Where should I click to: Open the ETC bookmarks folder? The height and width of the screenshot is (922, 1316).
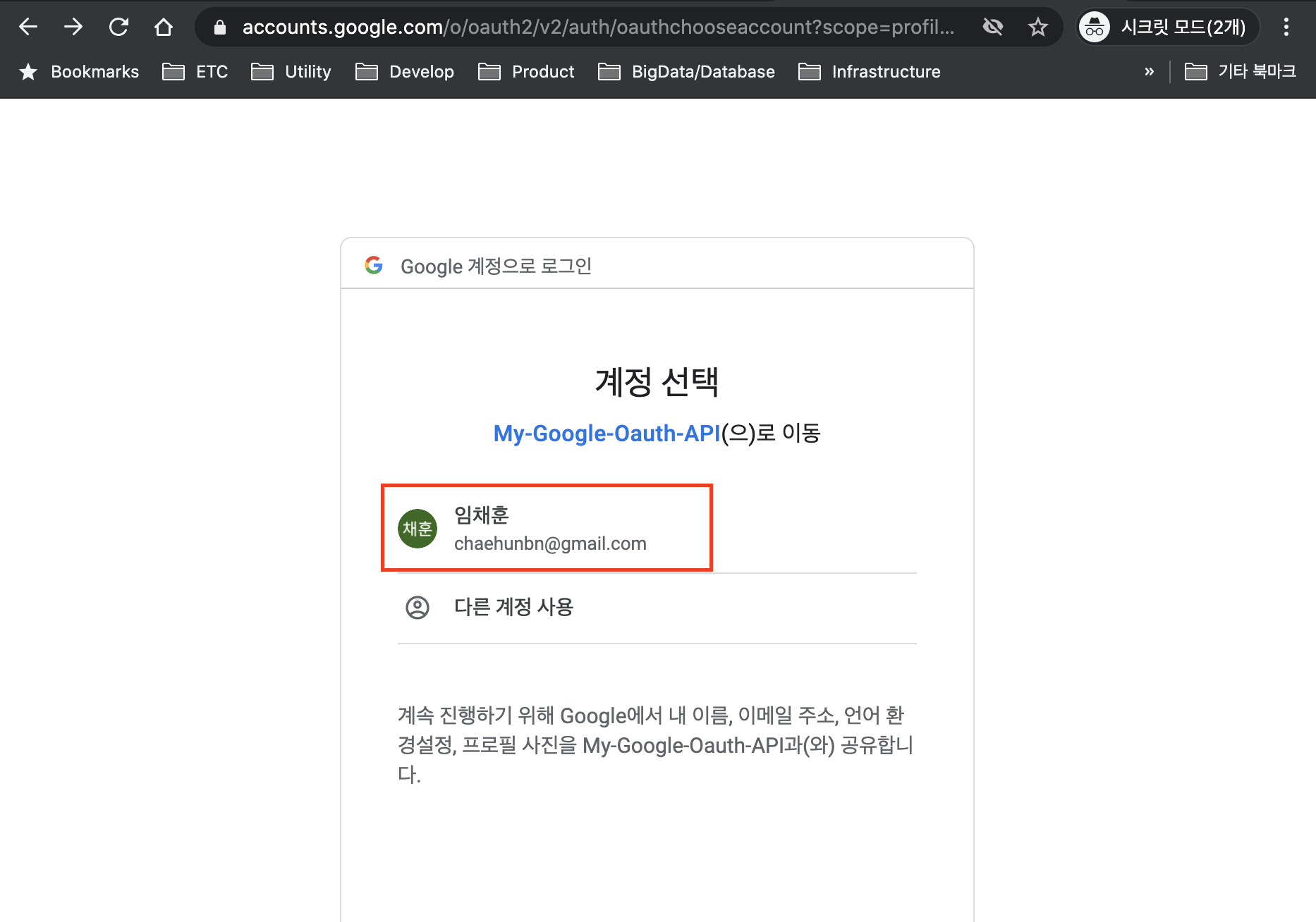[195, 72]
